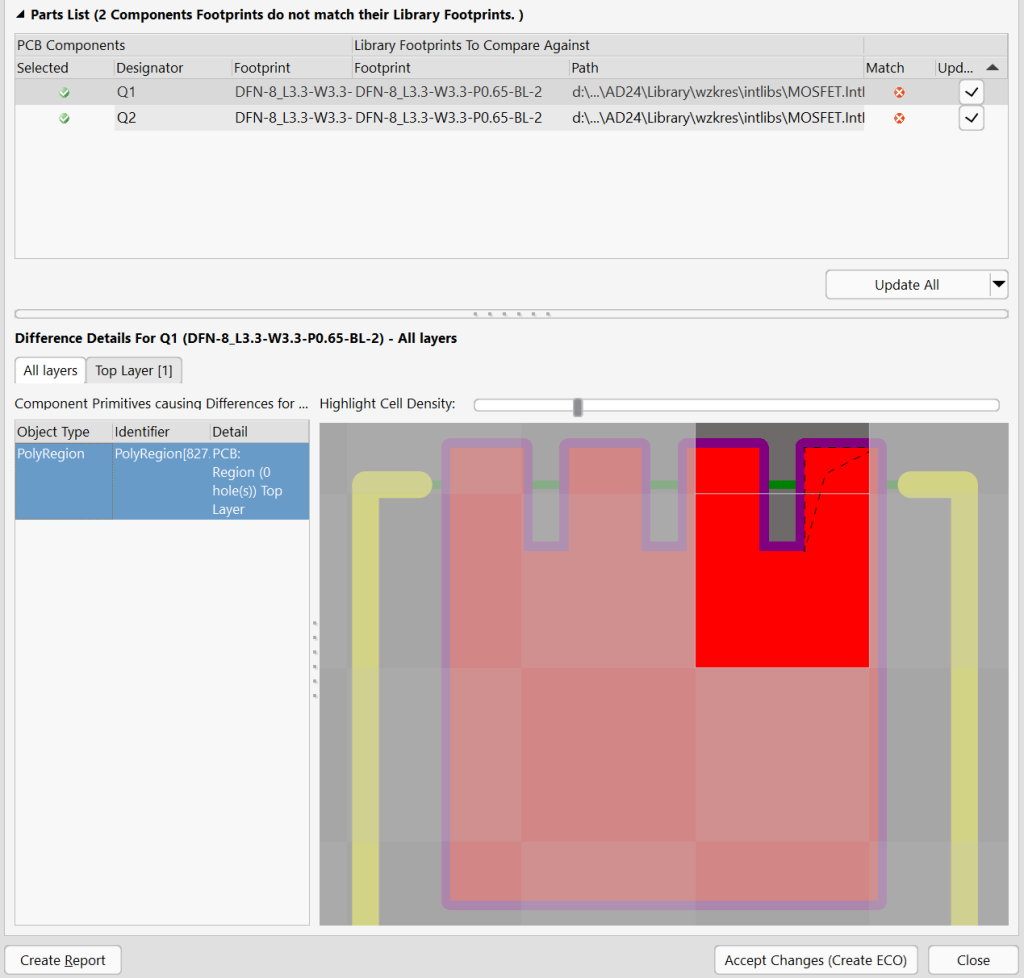Click the red mismatch icon for Q2
Image resolution: width=1024 pixels, height=978 pixels.
(899, 118)
